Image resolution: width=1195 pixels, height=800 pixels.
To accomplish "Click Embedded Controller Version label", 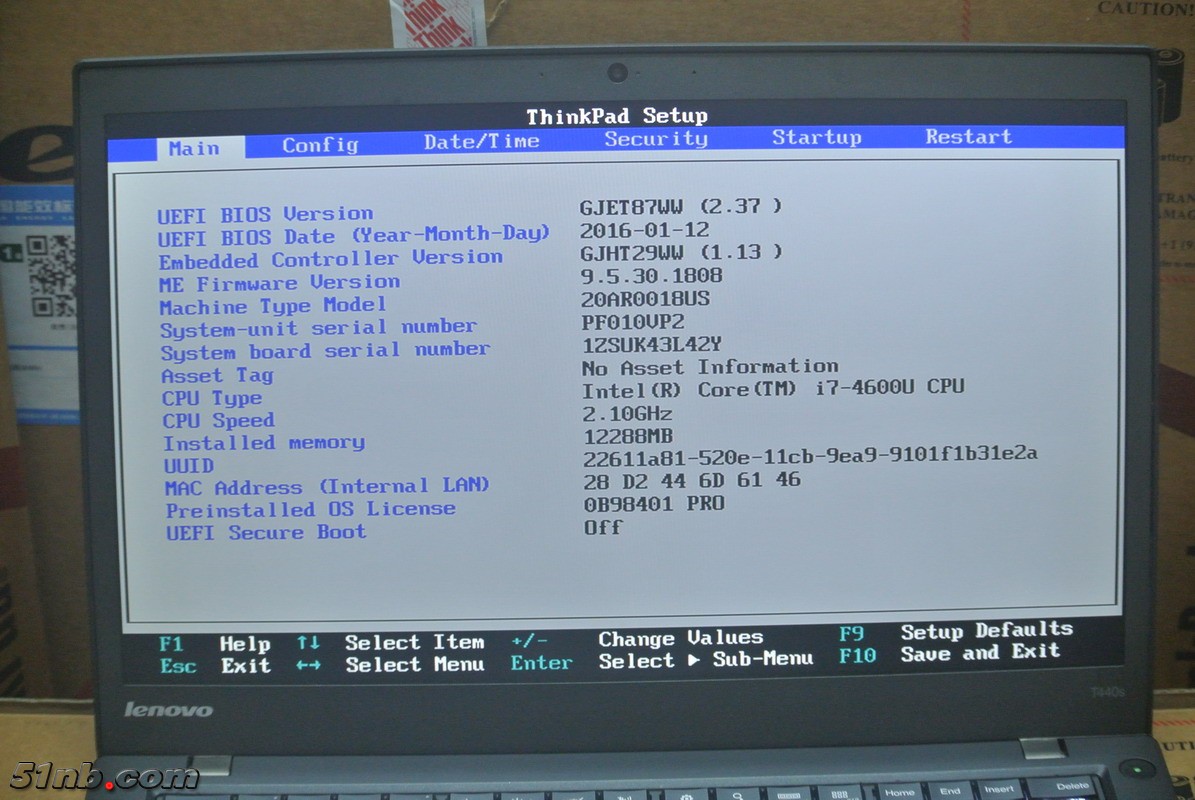I will click(x=331, y=259).
